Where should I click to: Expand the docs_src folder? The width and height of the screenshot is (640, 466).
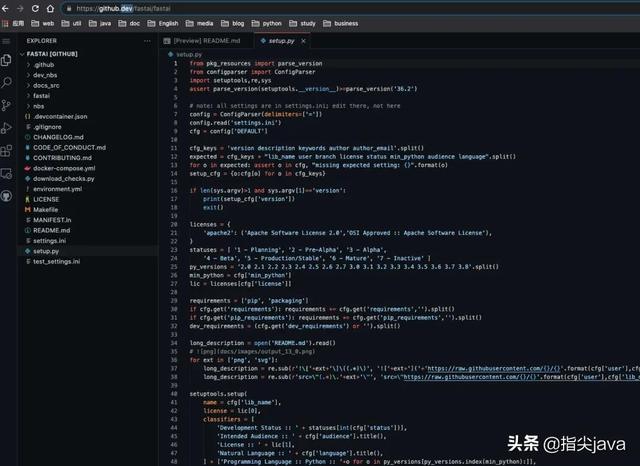click(x=46, y=85)
